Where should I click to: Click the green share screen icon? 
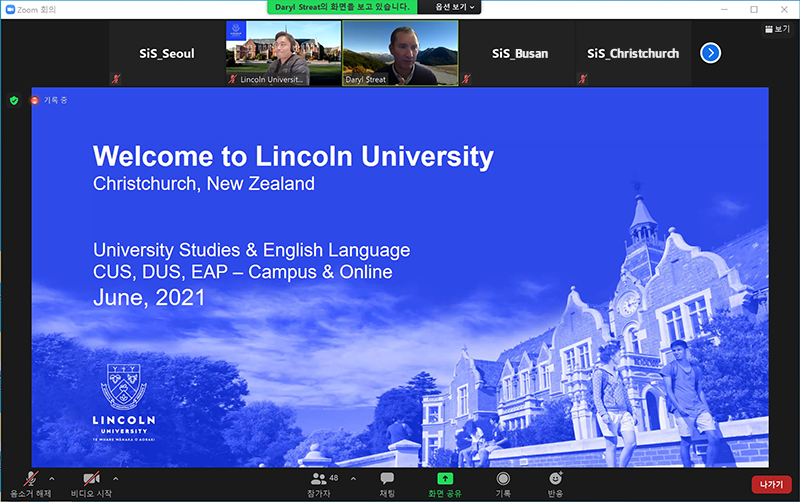point(445,479)
